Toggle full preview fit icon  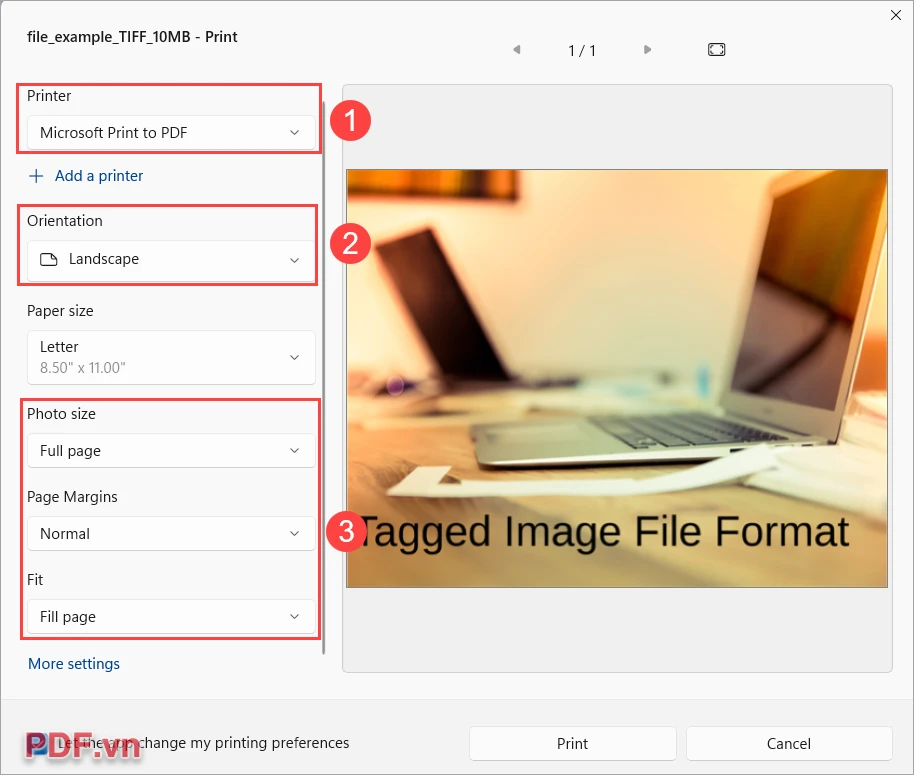coord(716,50)
